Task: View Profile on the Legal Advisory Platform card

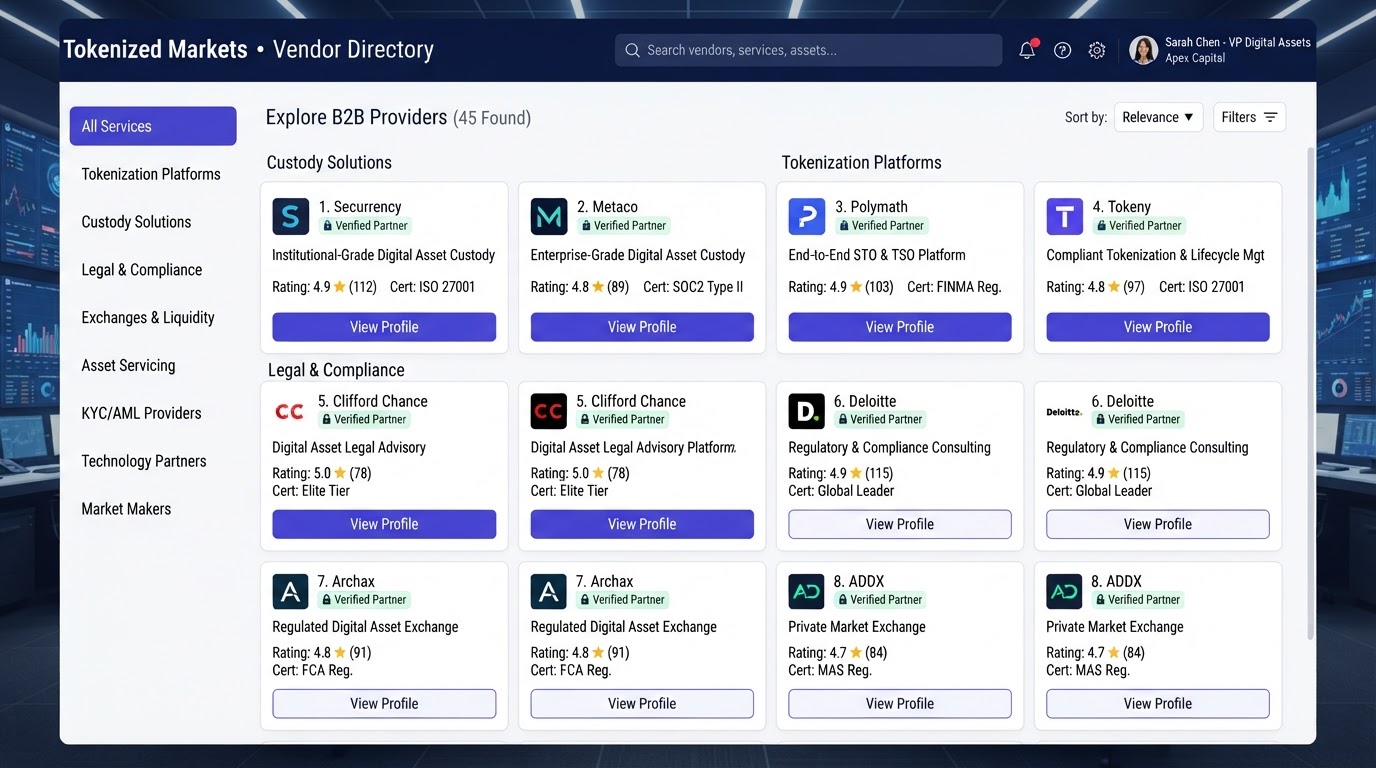Action: (642, 524)
